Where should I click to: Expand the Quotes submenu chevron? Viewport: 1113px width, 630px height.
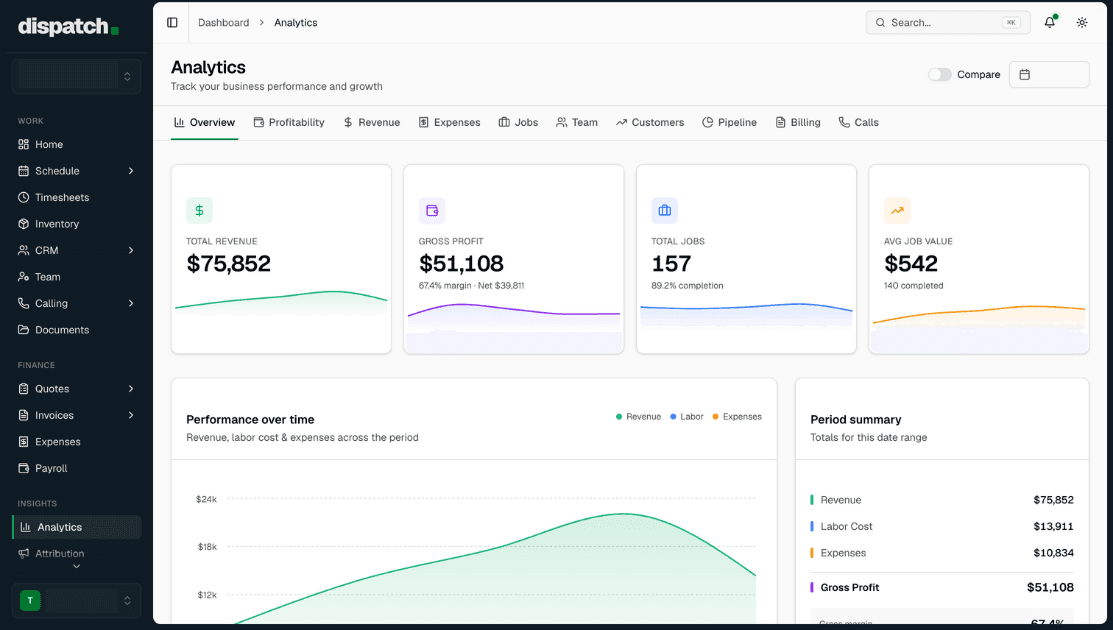coord(131,389)
